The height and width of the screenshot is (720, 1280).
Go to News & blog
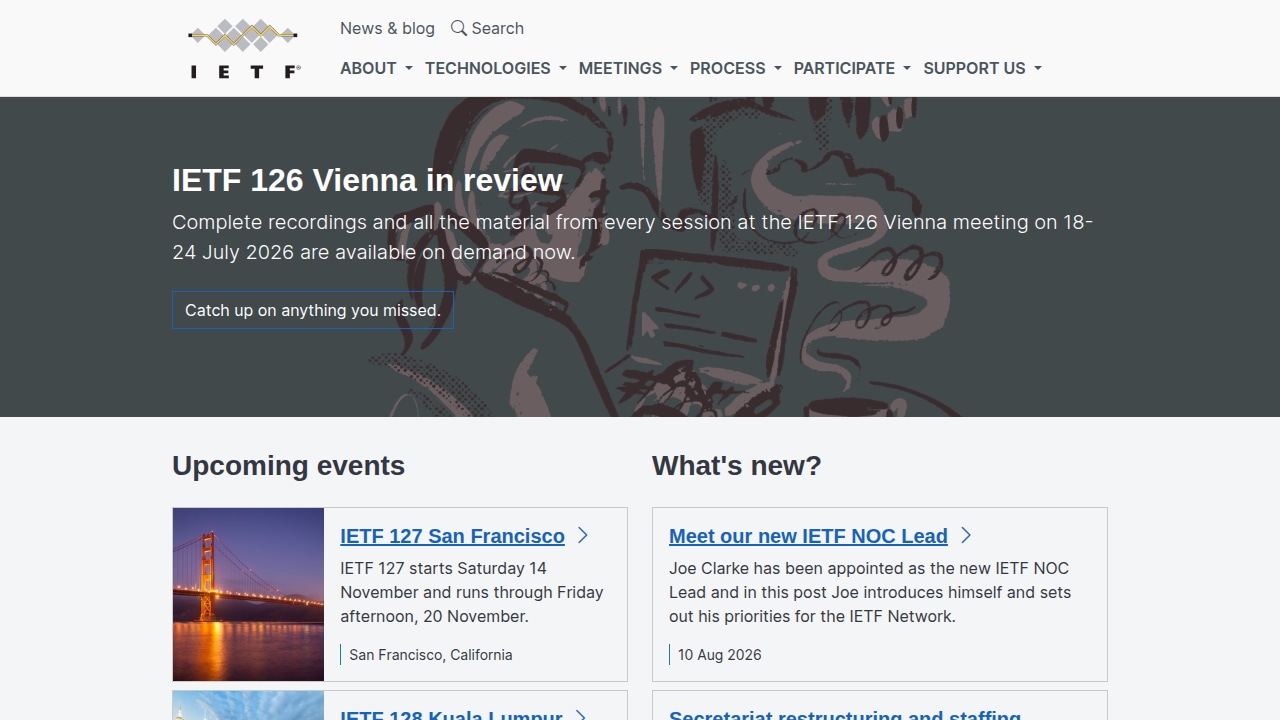(387, 28)
